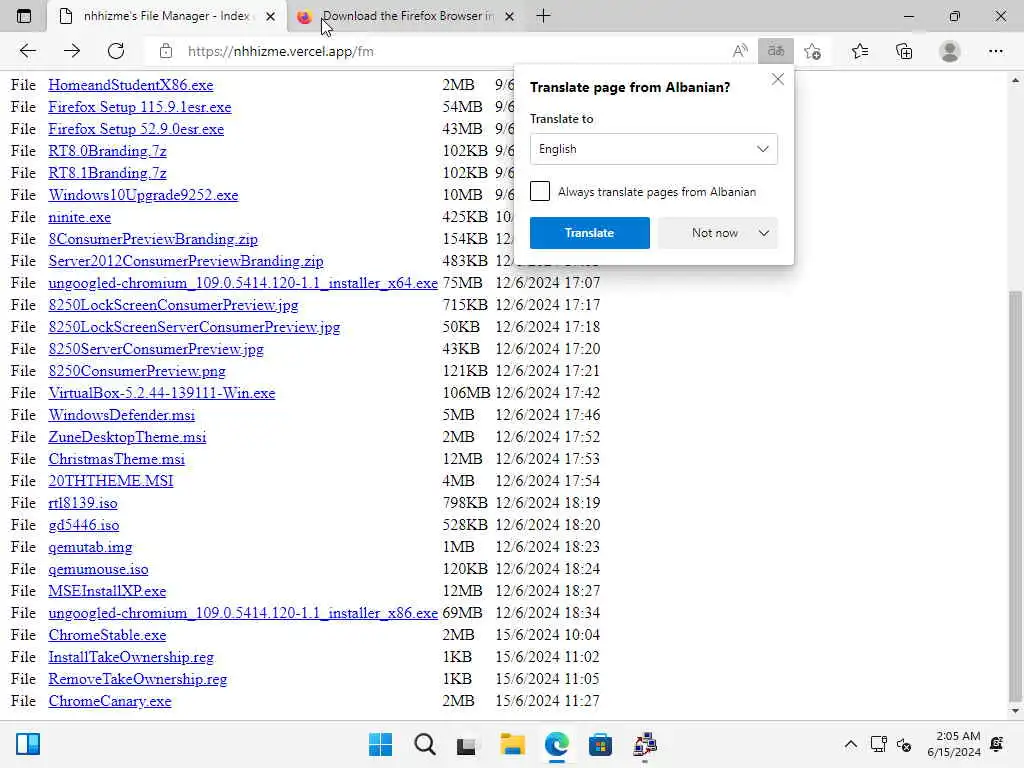Open network status tray icon
This screenshot has width=1024, height=768.
tap(878, 744)
